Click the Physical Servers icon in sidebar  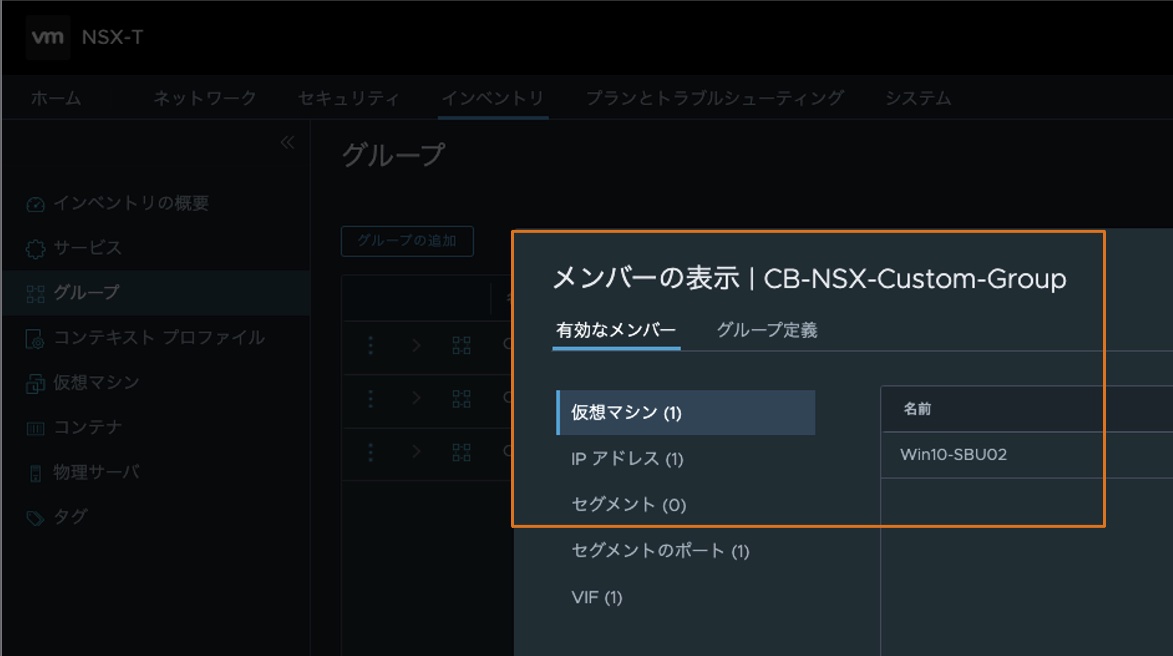(x=36, y=473)
